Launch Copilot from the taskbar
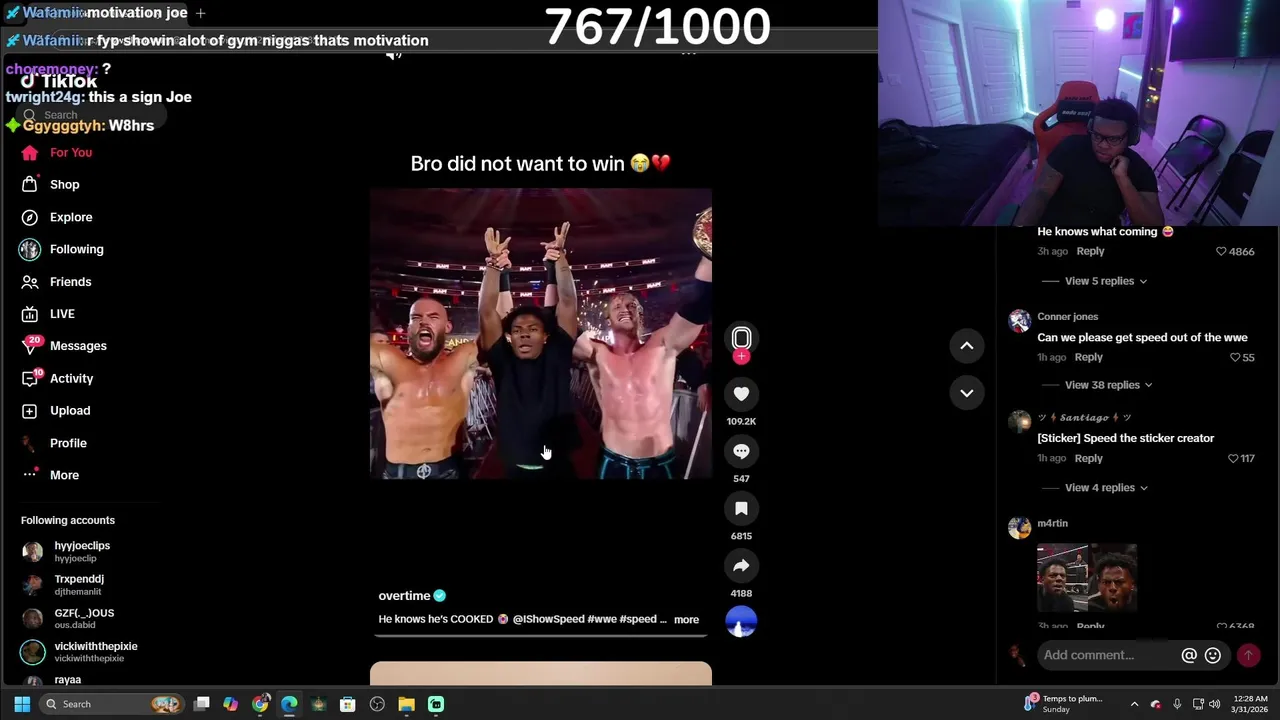Screen dimensions: 1280x720 click(x=231, y=704)
